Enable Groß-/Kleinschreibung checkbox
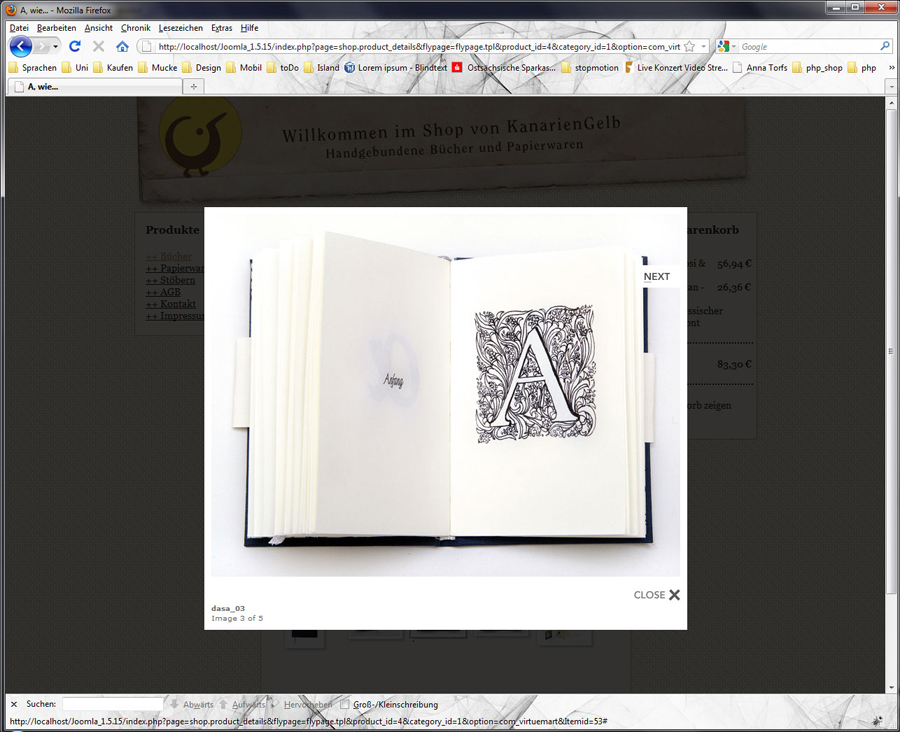 (345, 704)
